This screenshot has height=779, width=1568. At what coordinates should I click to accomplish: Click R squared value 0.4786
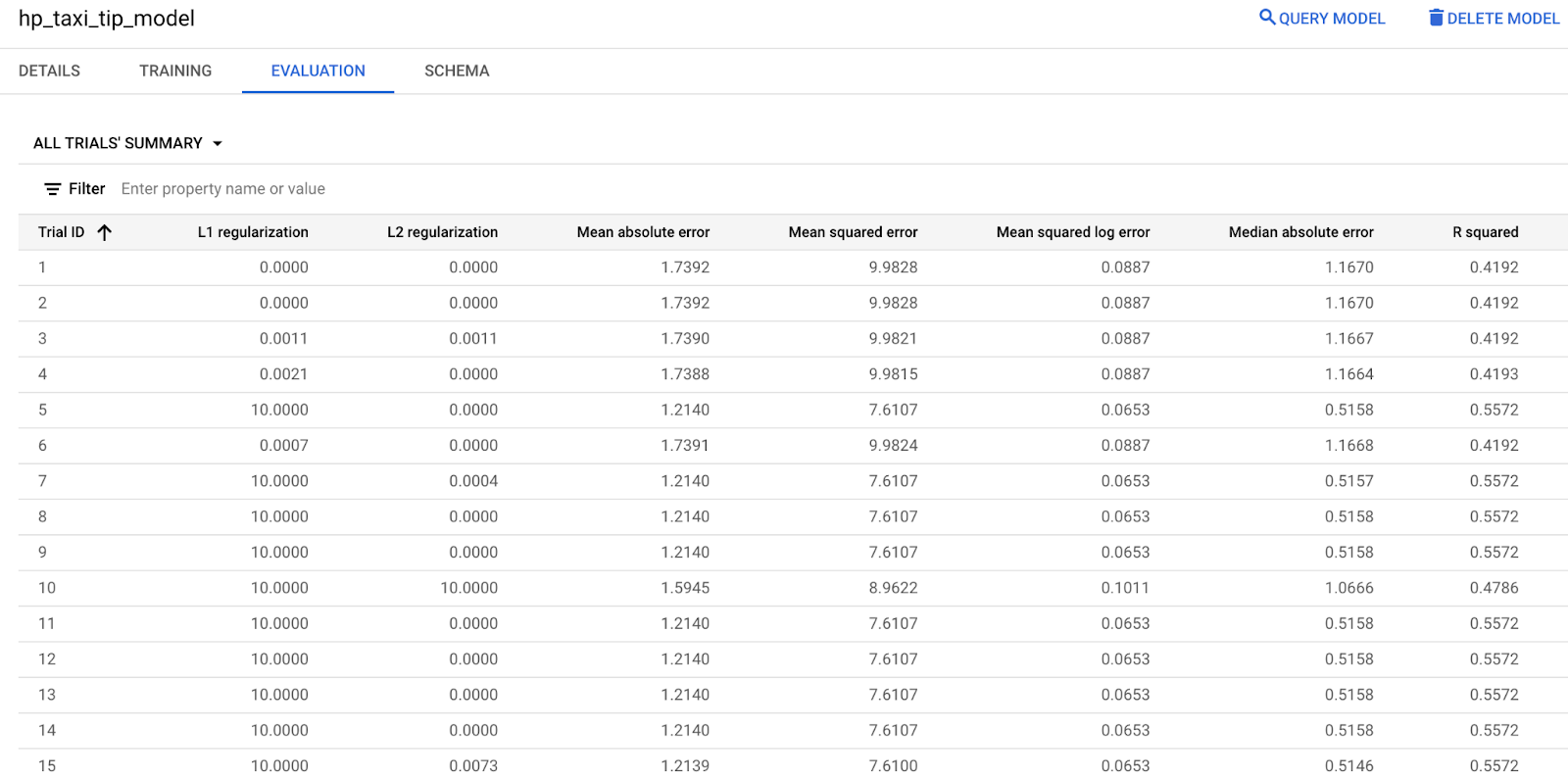click(x=1494, y=588)
